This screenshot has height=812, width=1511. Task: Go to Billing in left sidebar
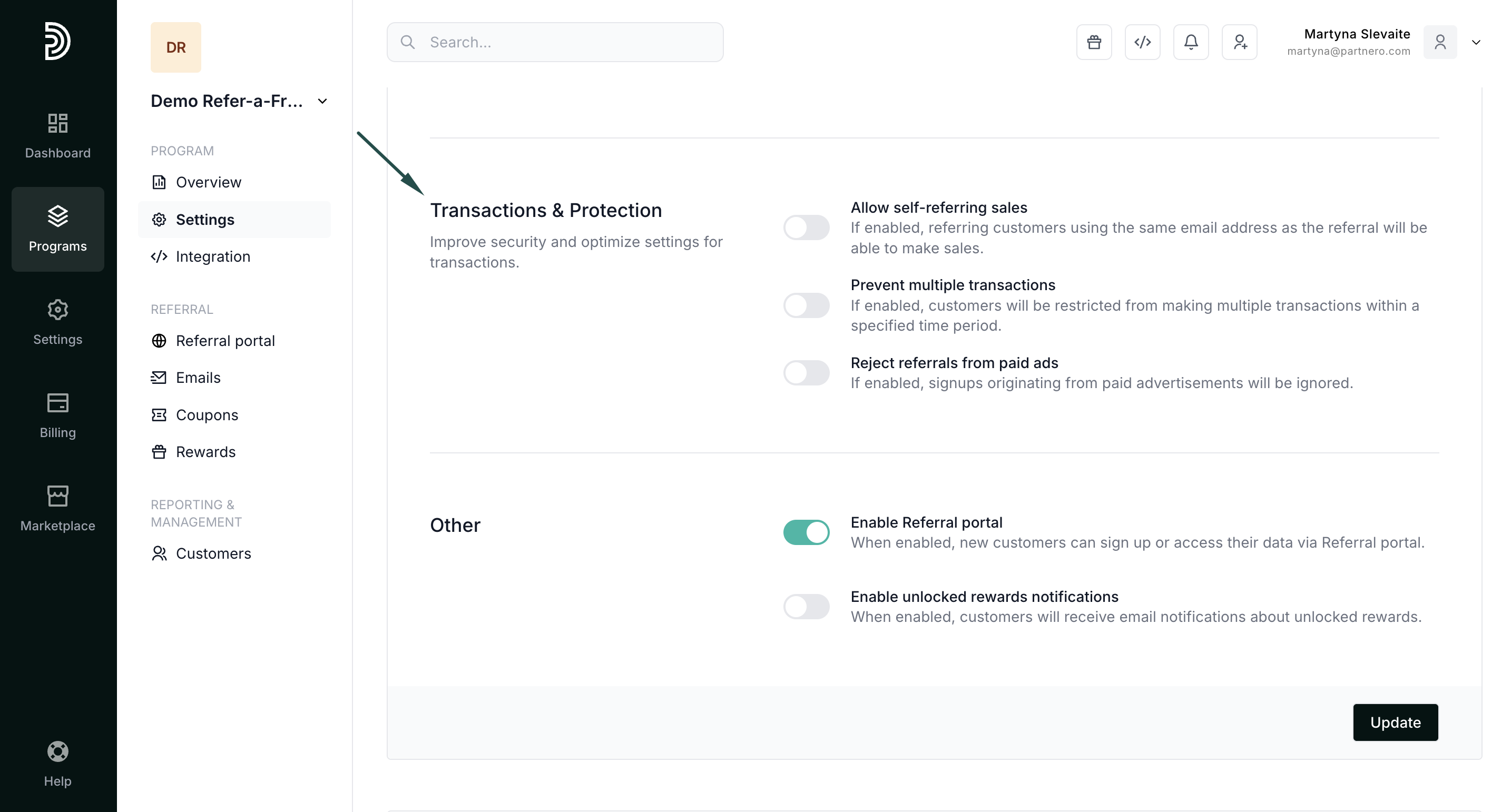coord(57,415)
